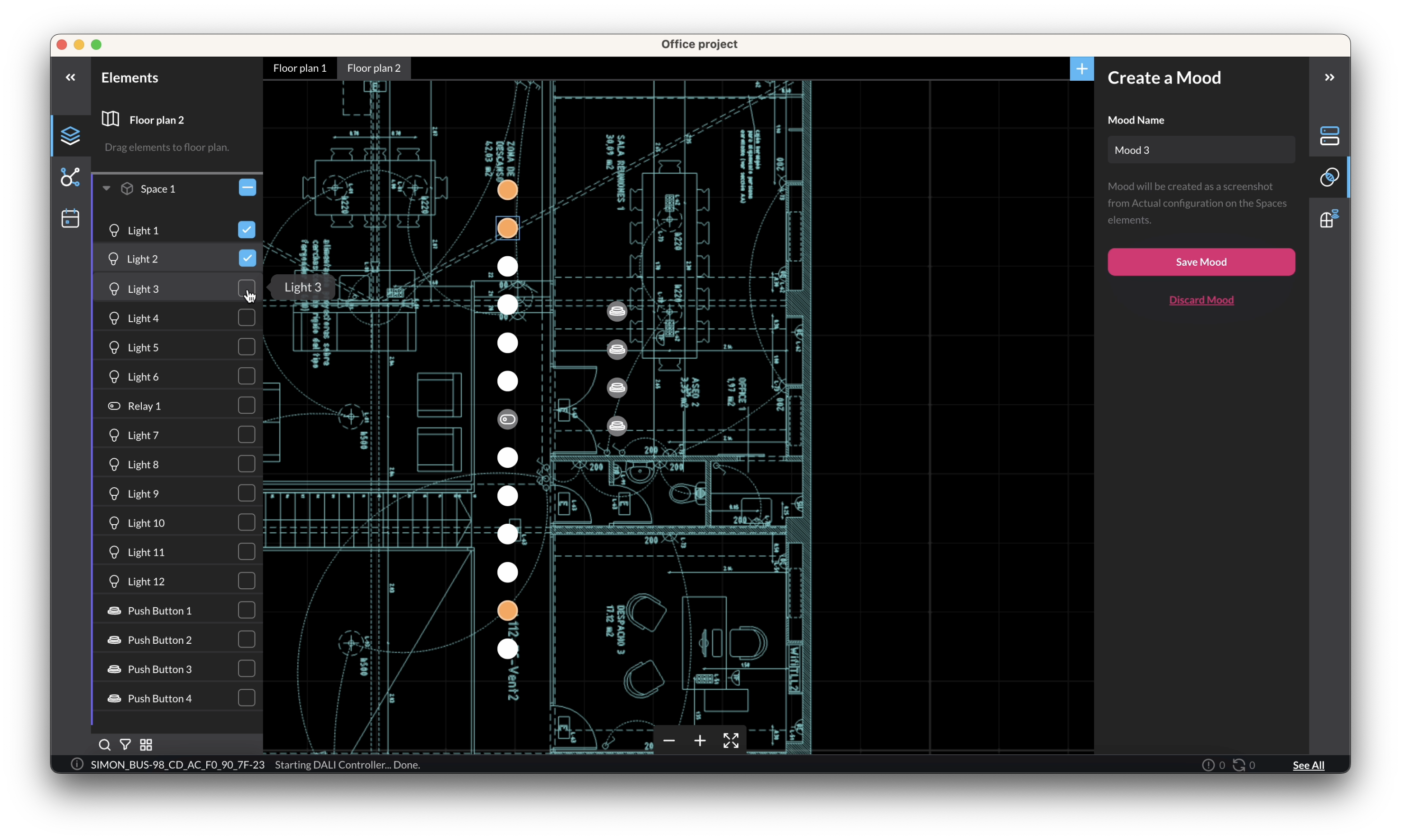The height and width of the screenshot is (840, 1401).
Task: Select Light 9 row in the list
Action: click(177, 494)
